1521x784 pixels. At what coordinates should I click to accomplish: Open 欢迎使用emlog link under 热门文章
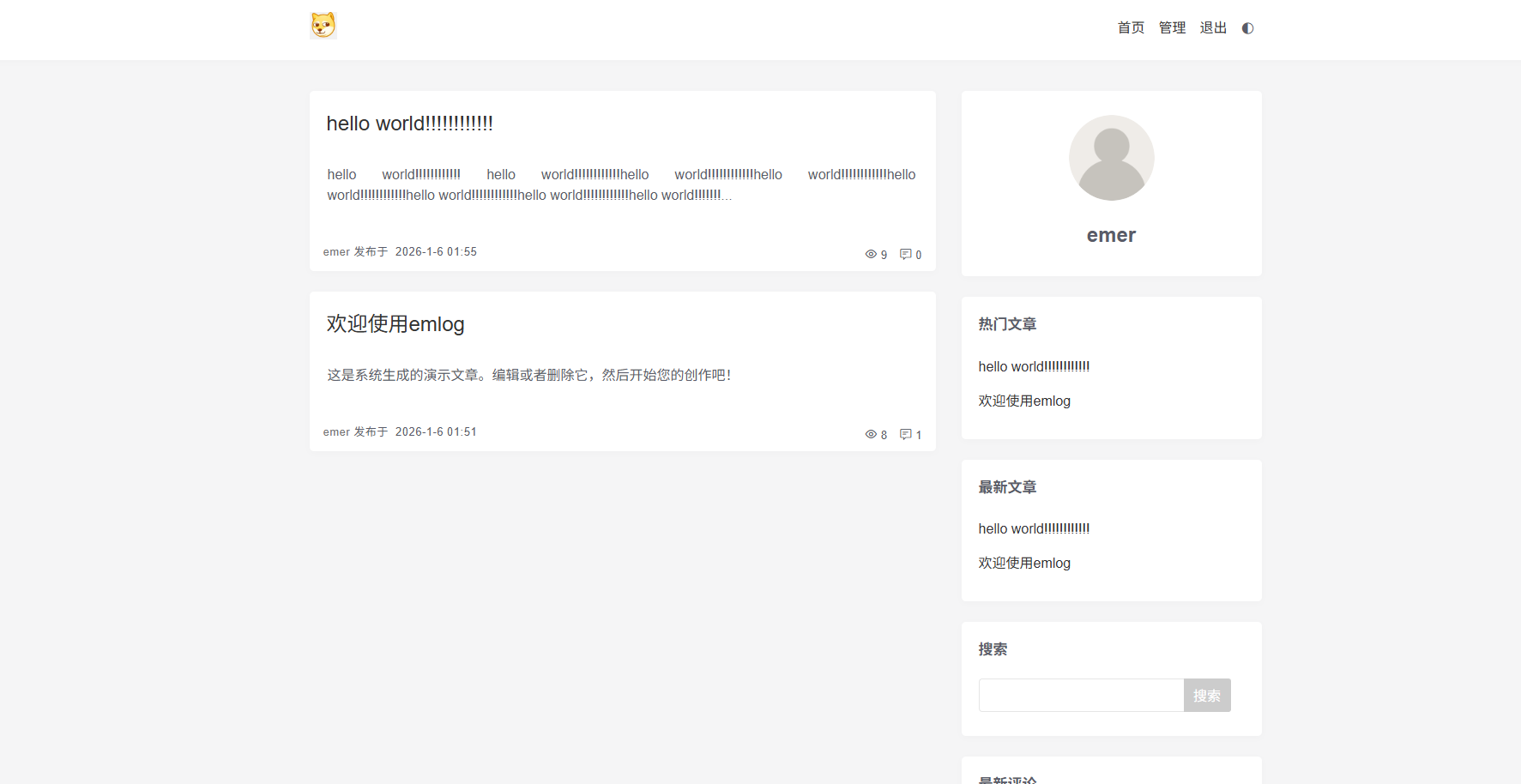click(x=1024, y=401)
